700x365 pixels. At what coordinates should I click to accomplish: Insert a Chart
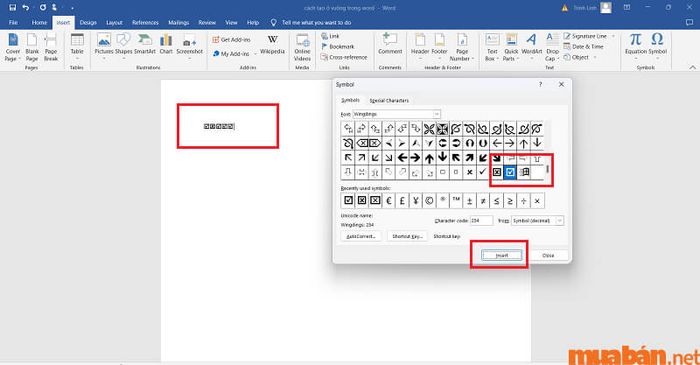(x=166, y=45)
